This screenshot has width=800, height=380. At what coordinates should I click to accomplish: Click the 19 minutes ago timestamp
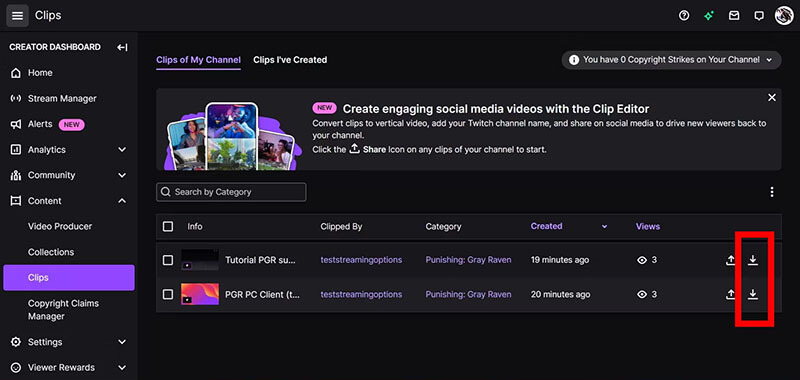pyautogui.click(x=560, y=260)
